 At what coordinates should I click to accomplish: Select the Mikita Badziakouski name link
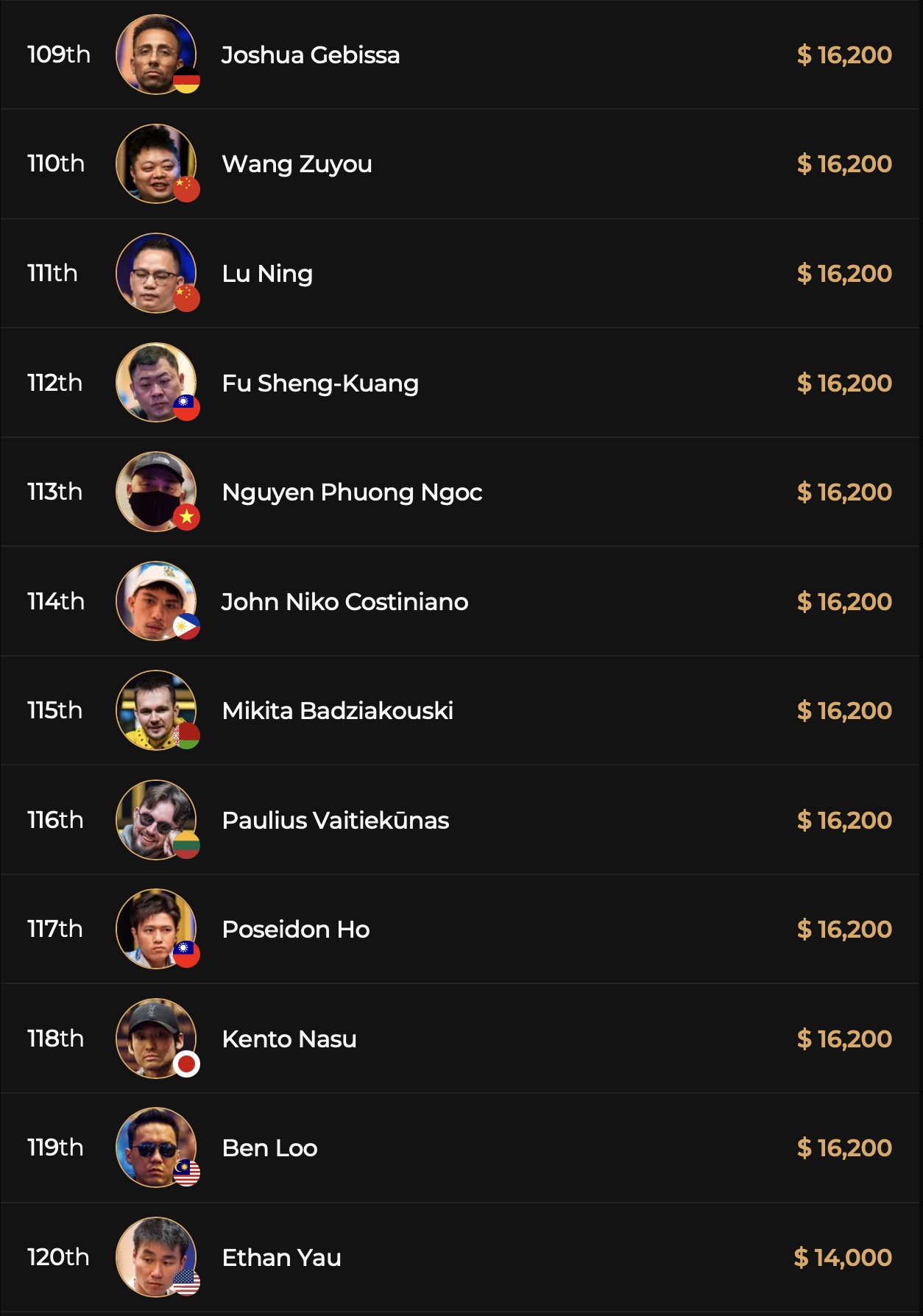pyautogui.click(x=337, y=710)
